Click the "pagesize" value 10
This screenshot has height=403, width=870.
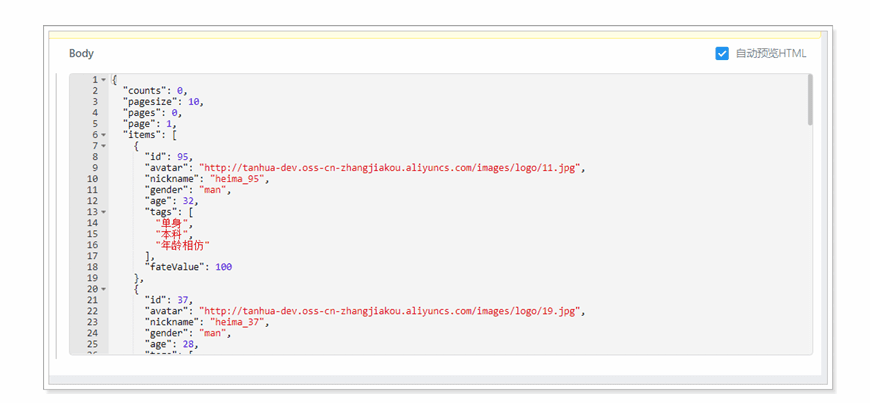pos(195,101)
